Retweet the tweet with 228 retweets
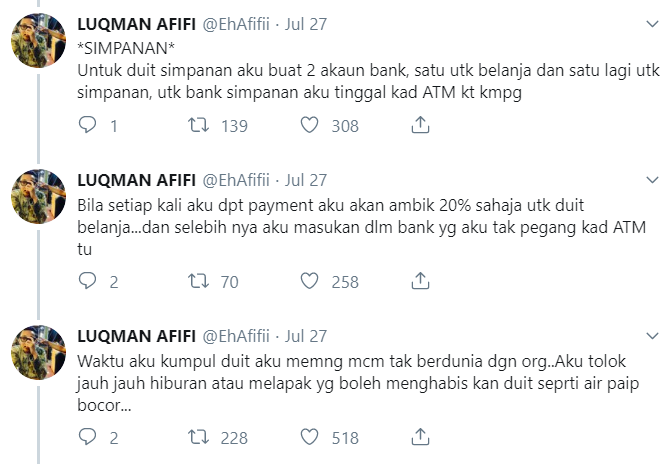The image size is (670, 464). point(198,437)
